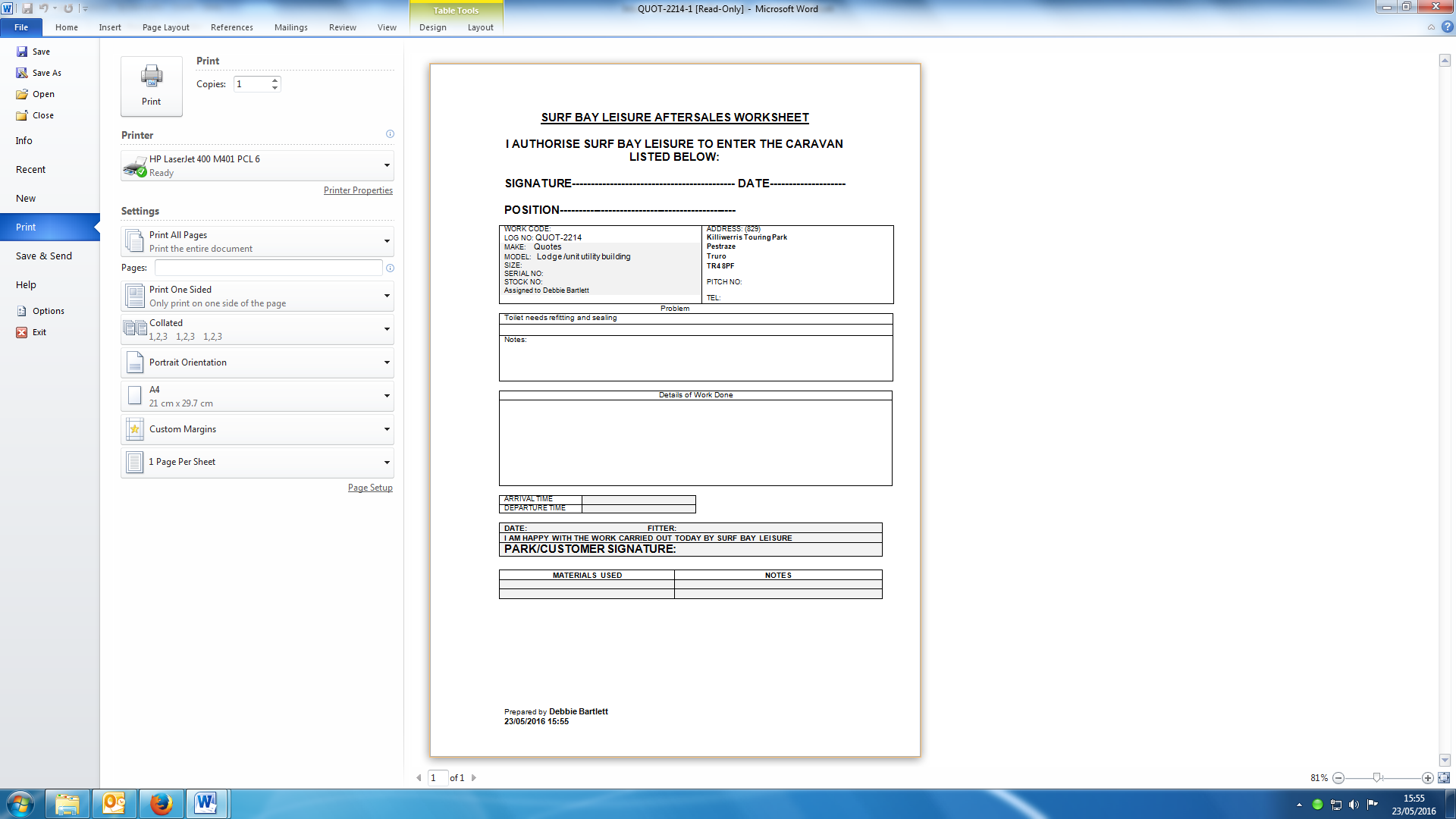Launch Firefox from the taskbar
1456x819 pixels.
click(x=161, y=804)
